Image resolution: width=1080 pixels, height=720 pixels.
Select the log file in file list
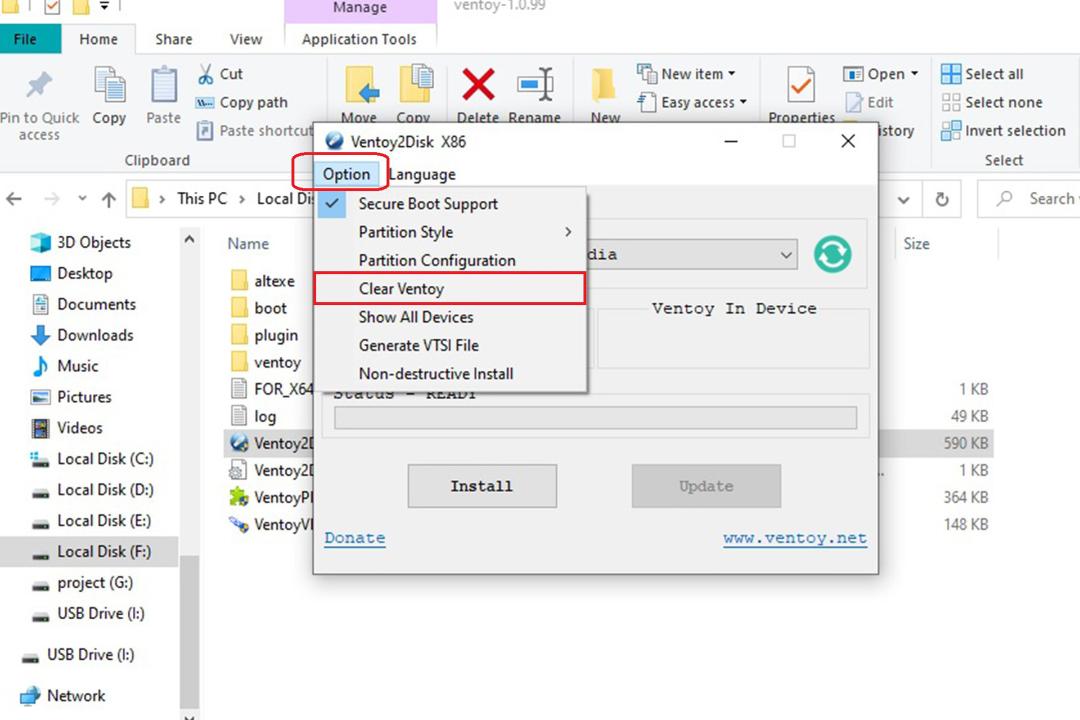(253, 416)
